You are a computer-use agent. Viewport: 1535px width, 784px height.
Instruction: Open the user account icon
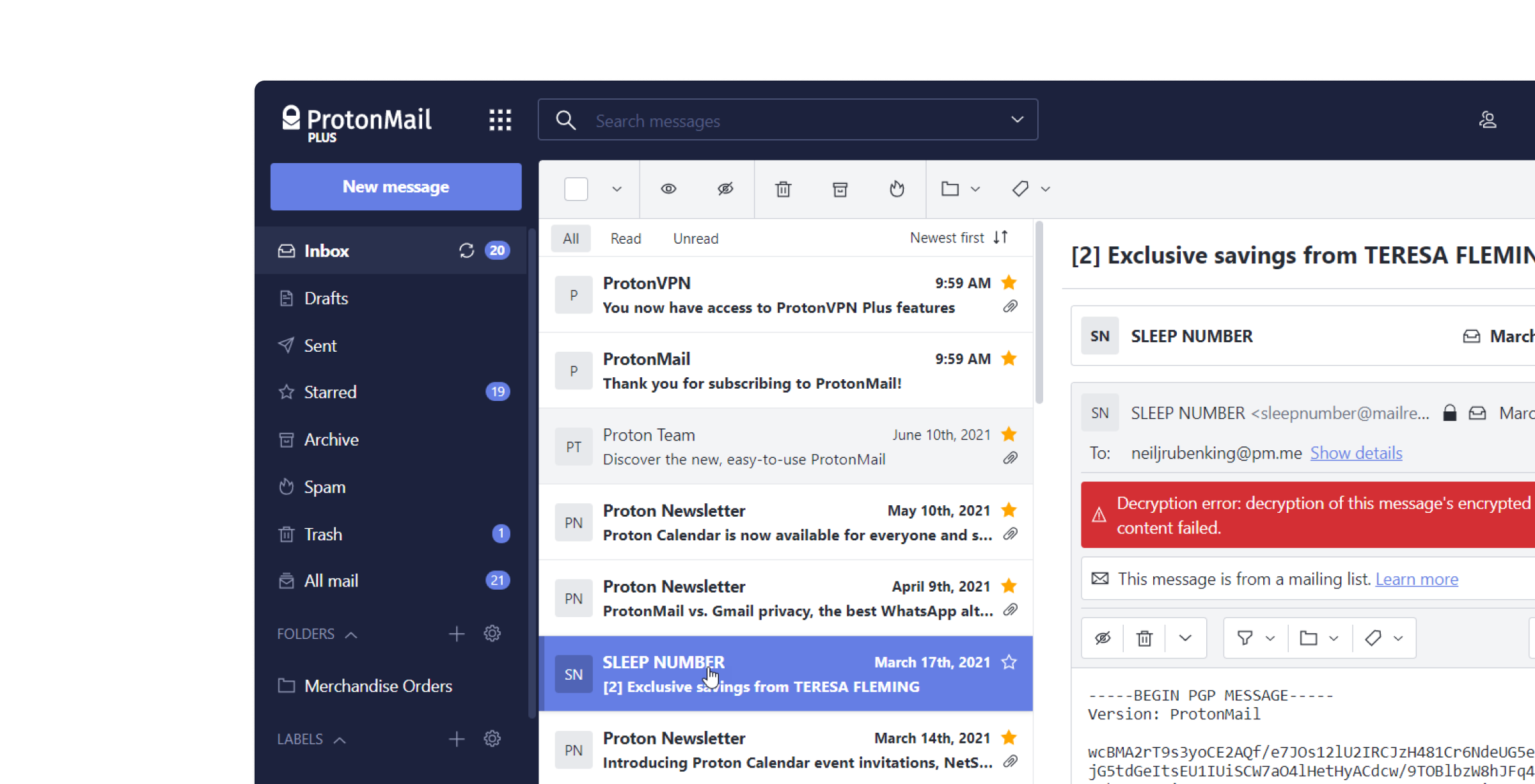1488,120
